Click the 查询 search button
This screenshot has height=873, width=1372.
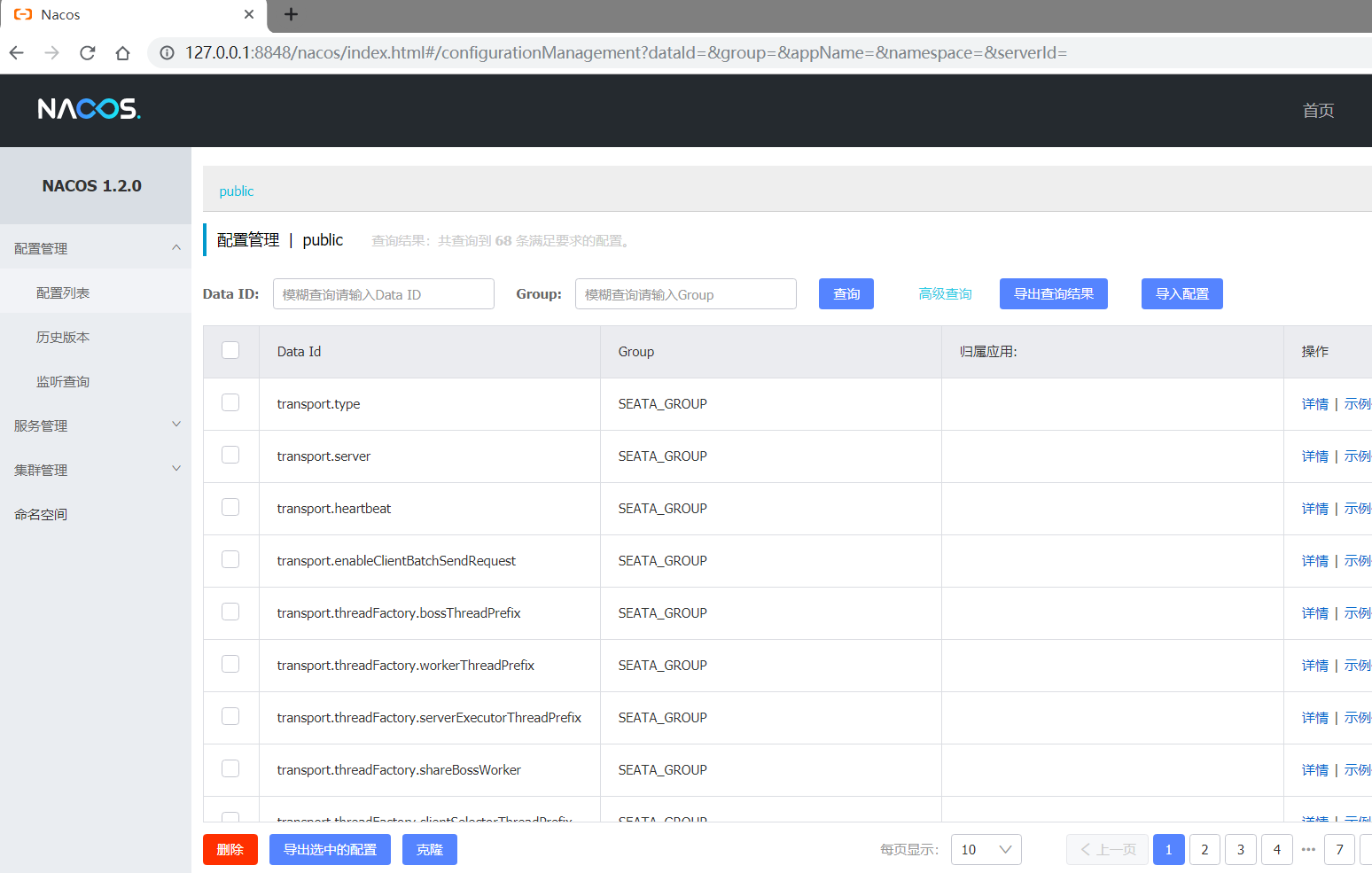(846, 294)
